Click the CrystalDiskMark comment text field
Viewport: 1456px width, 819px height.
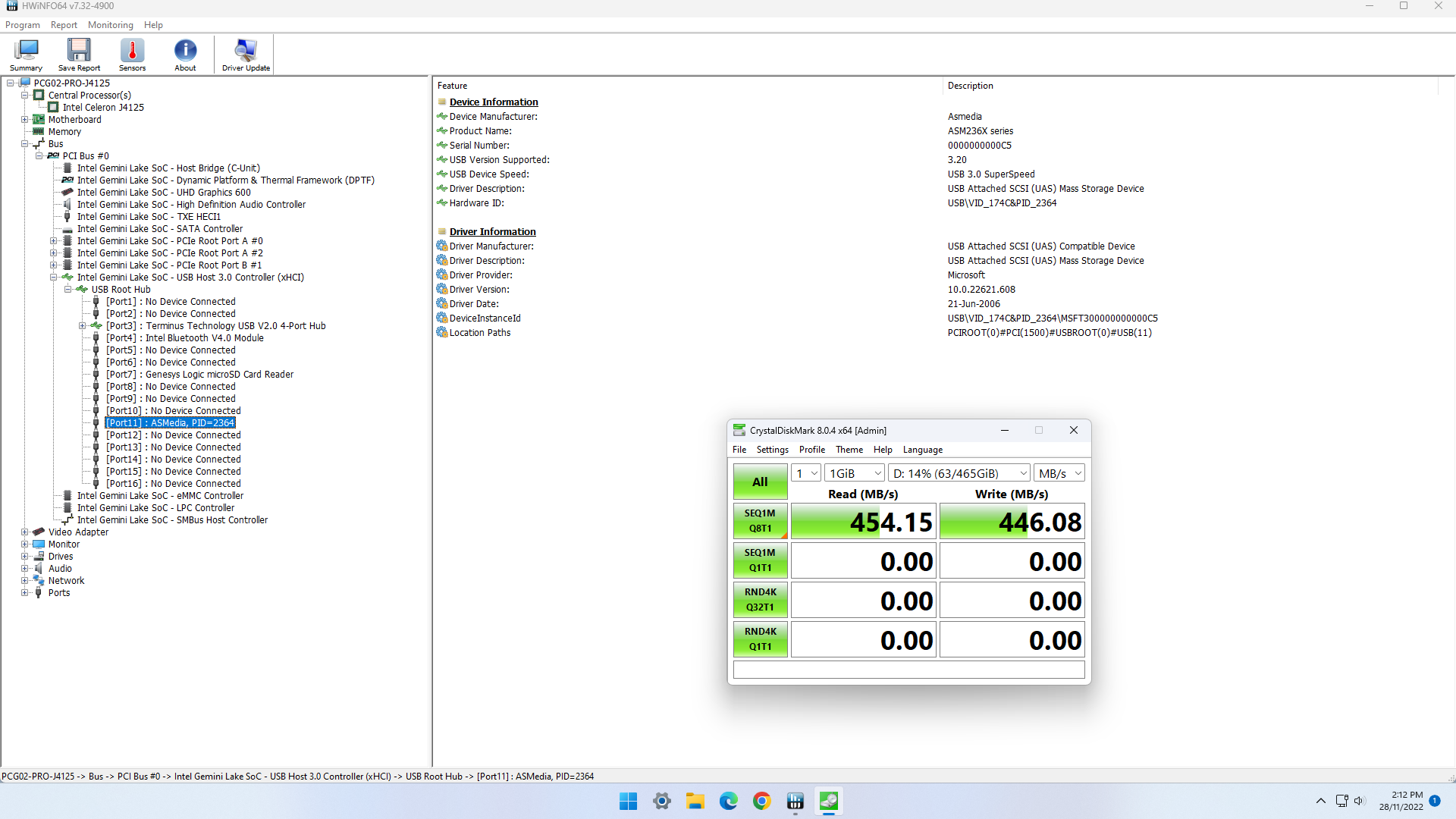908,670
